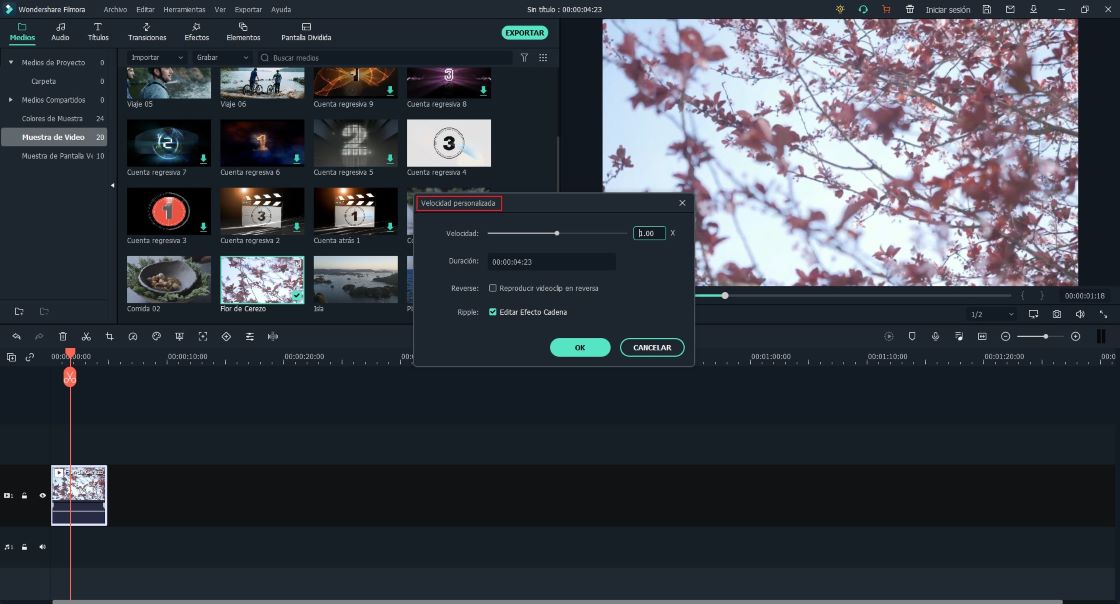Click CANCELAR in the speed dialog
The width and height of the screenshot is (1120, 604).
(x=652, y=348)
